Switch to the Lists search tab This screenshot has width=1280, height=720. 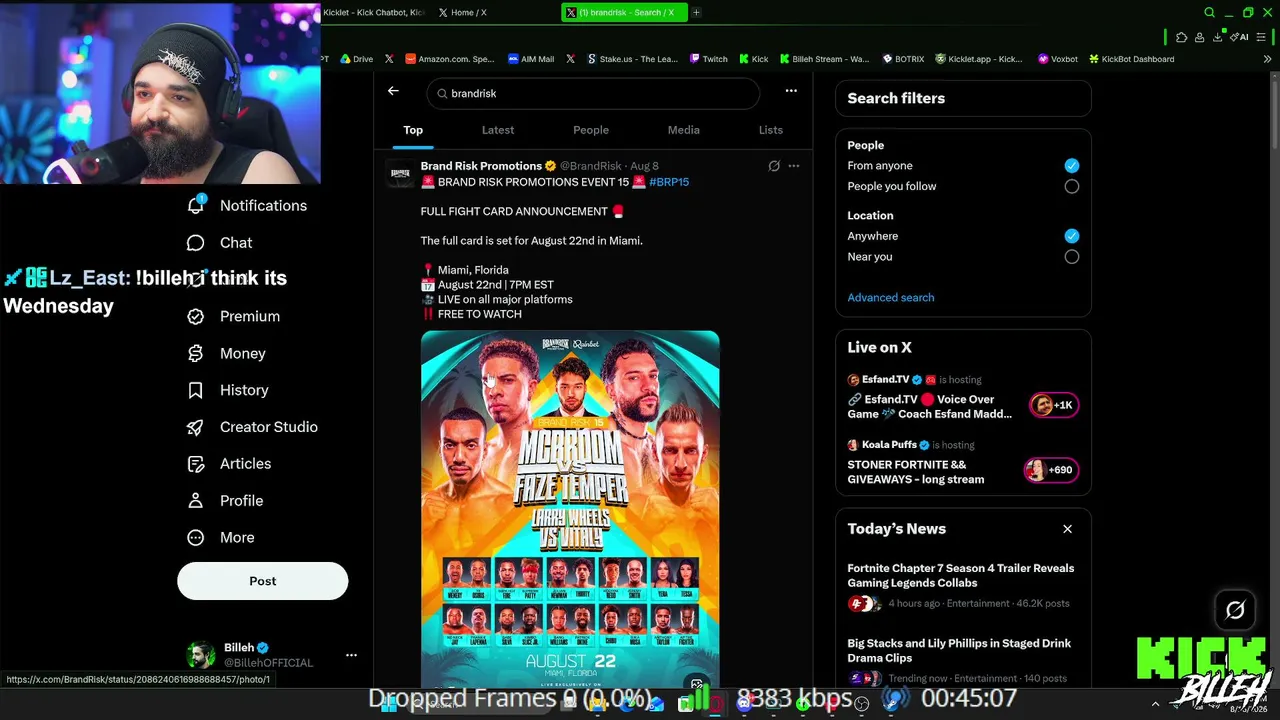770,130
